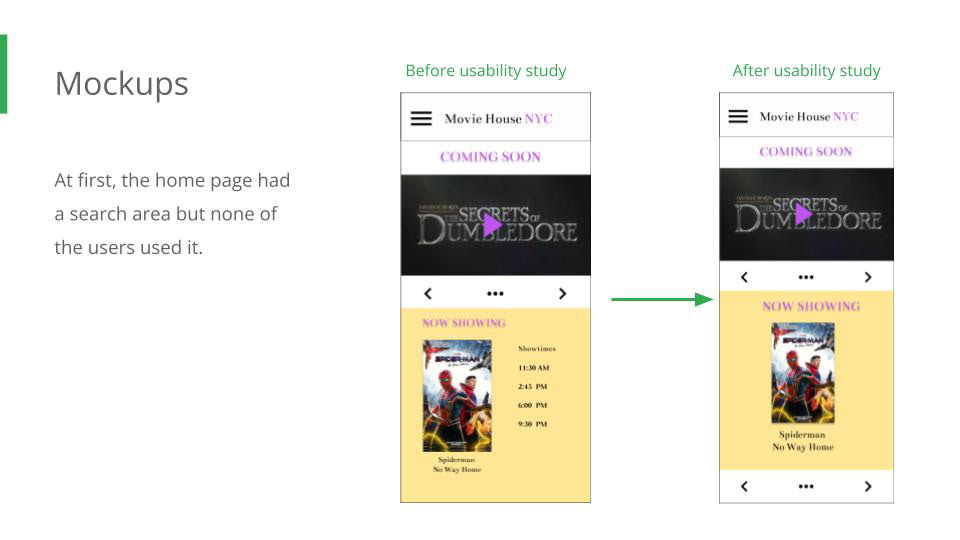
Task: Click Movie House NYC title in After mockup
Action: pos(809,116)
